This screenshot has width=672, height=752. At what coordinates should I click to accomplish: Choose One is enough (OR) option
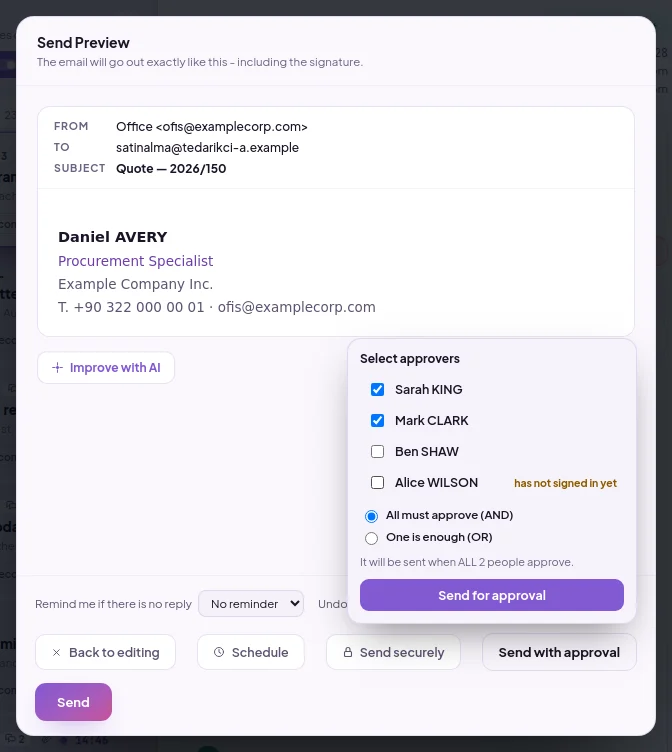371,538
